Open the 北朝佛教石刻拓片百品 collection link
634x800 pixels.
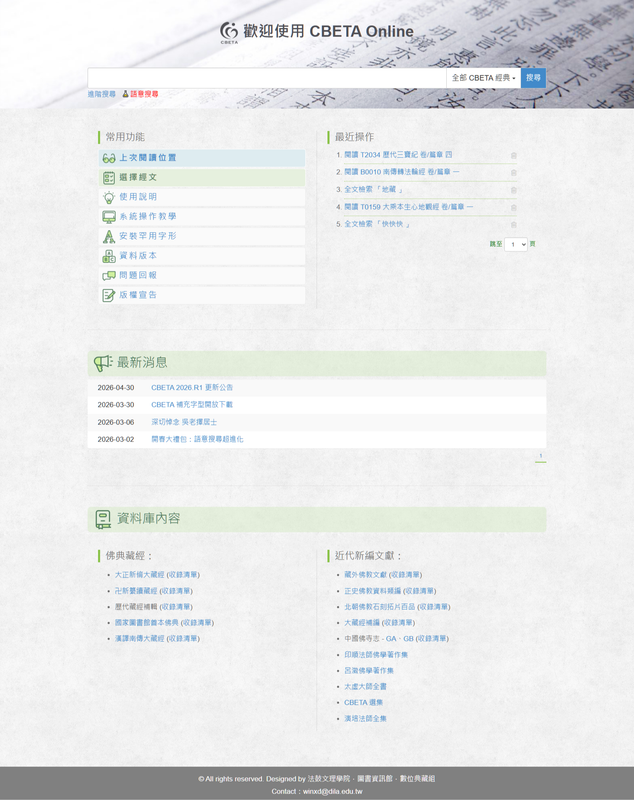coord(379,607)
